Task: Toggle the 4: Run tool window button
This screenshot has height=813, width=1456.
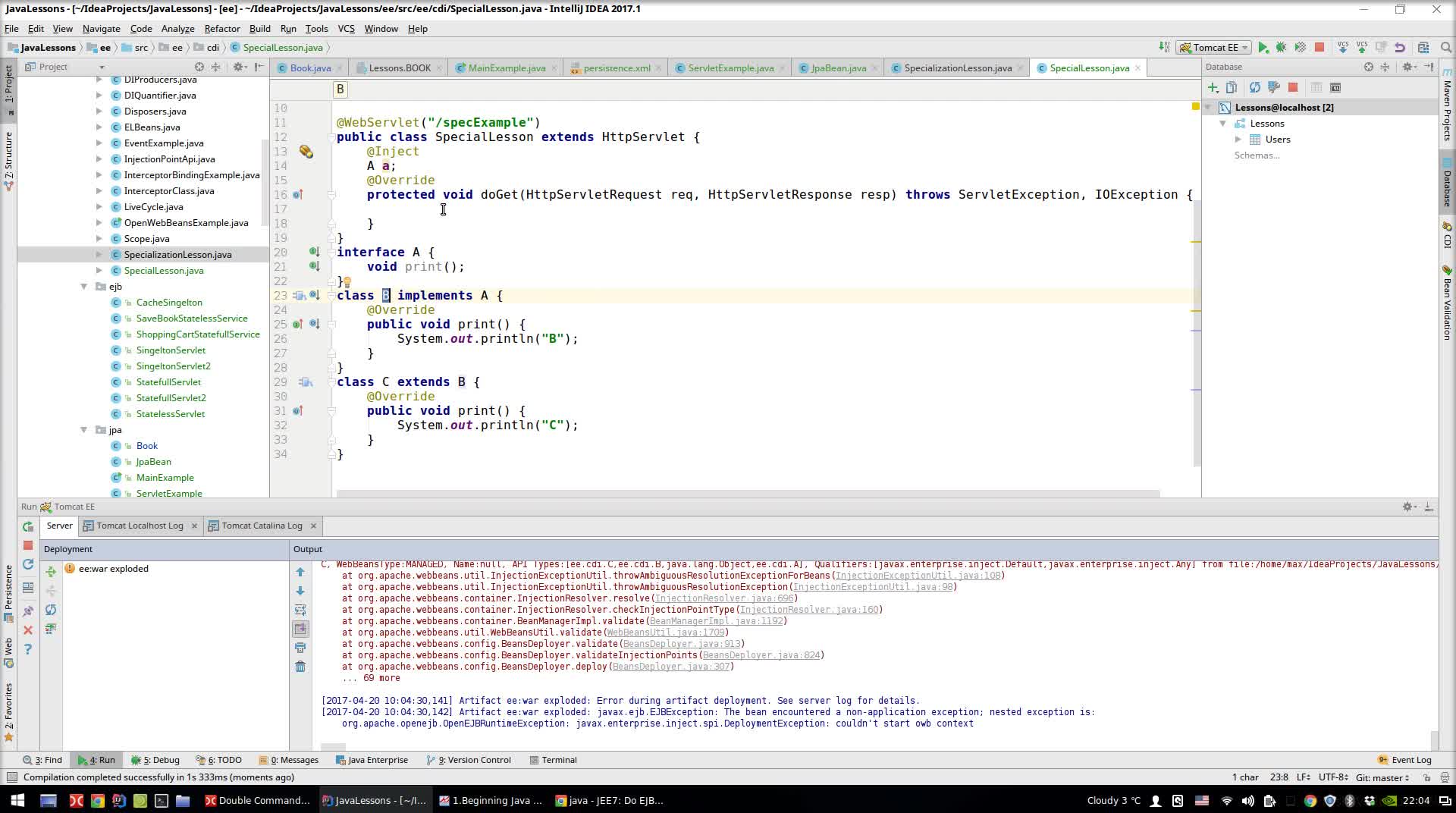Action: (x=96, y=759)
